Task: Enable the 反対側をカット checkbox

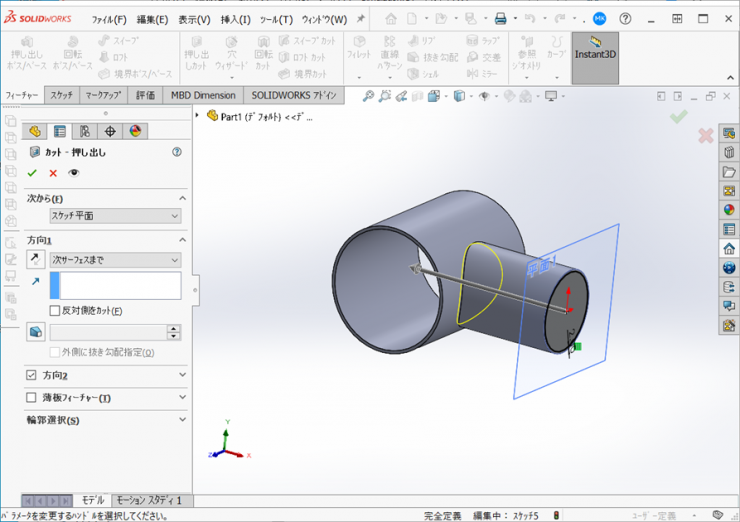Action: coord(55,311)
